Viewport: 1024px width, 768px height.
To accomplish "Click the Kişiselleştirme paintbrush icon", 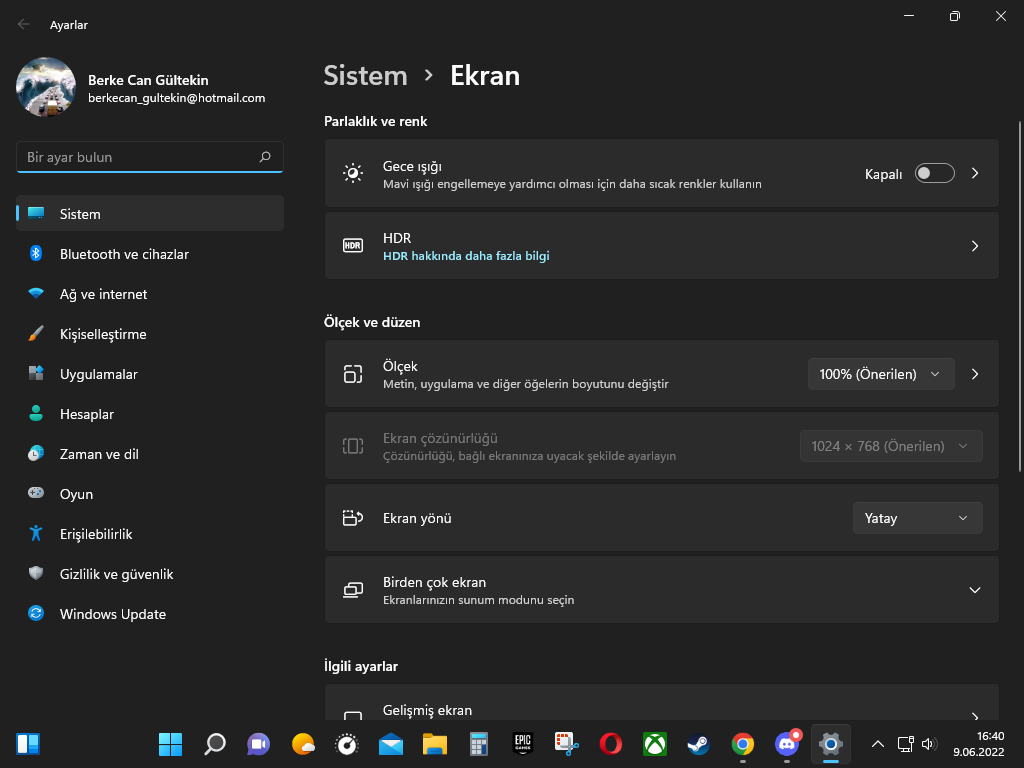I will 36,334.
